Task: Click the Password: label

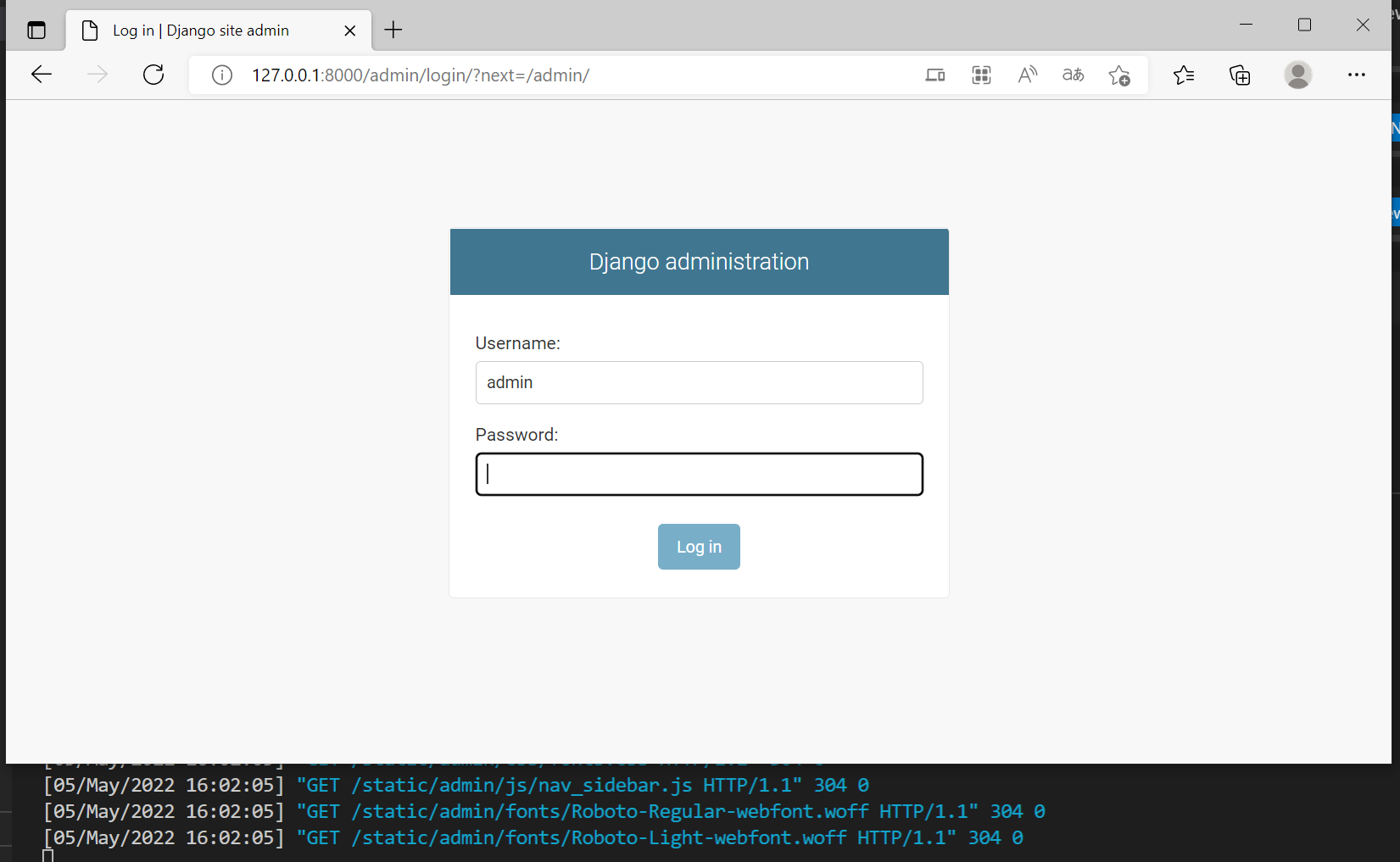Action: 517,435
